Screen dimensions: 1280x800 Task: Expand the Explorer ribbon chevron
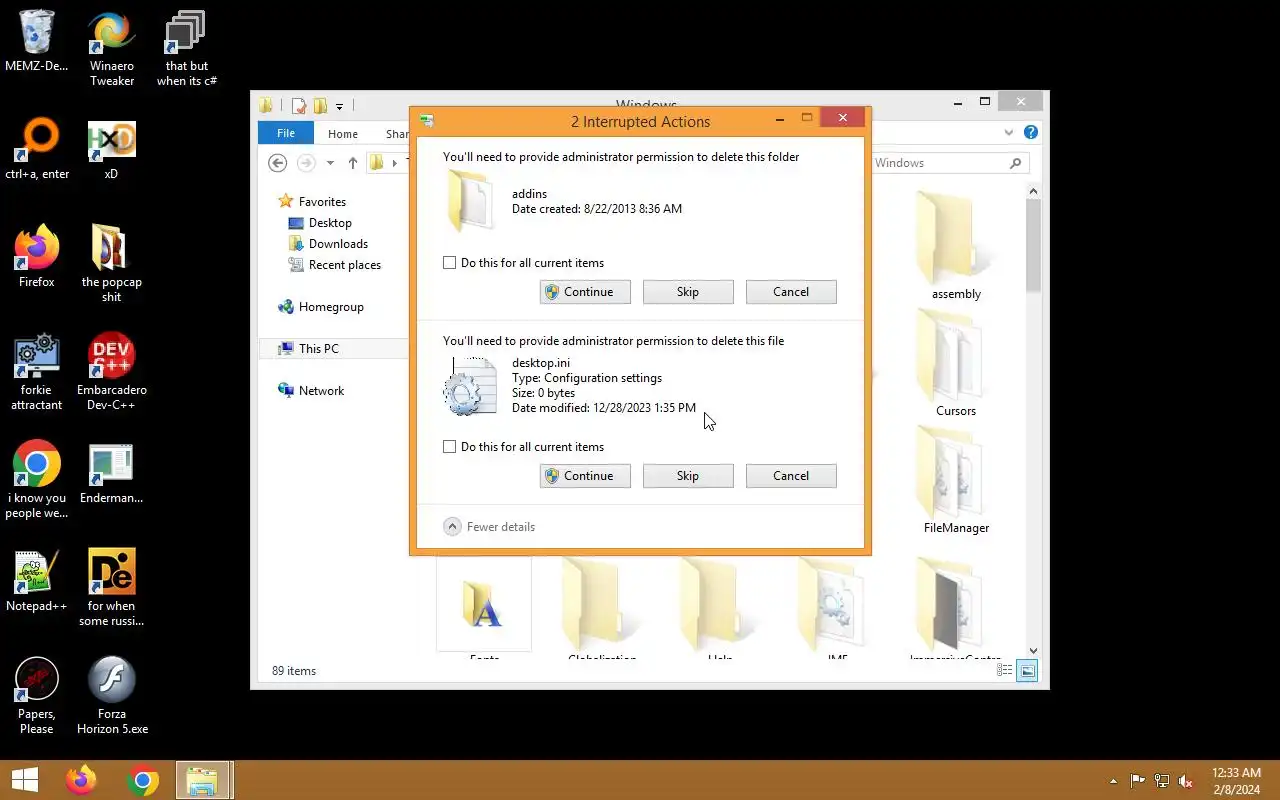click(x=1009, y=132)
